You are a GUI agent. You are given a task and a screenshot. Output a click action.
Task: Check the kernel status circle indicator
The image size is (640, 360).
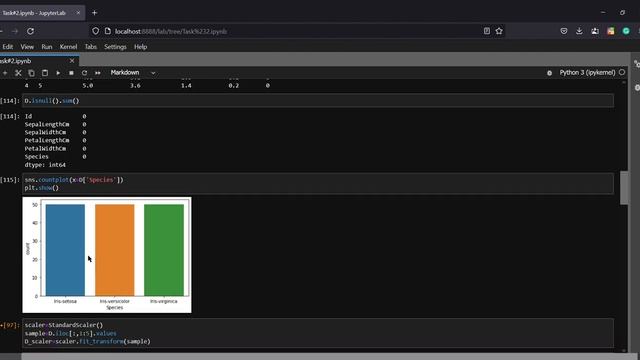tap(622, 72)
